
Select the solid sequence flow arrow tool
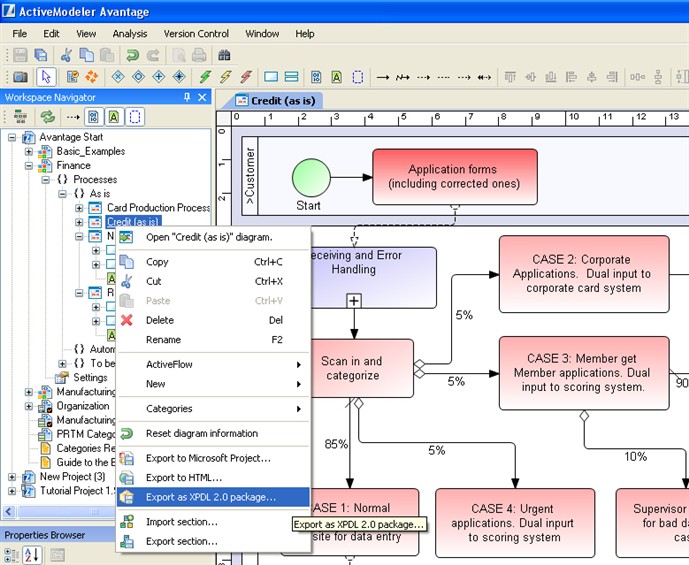click(x=383, y=77)
